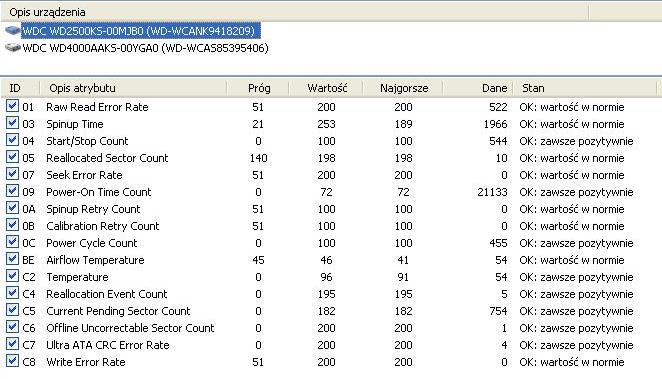Select the Current Pending Sector Count attribute name
This screenshot has height=379, width=662.
tap(118, 311)
